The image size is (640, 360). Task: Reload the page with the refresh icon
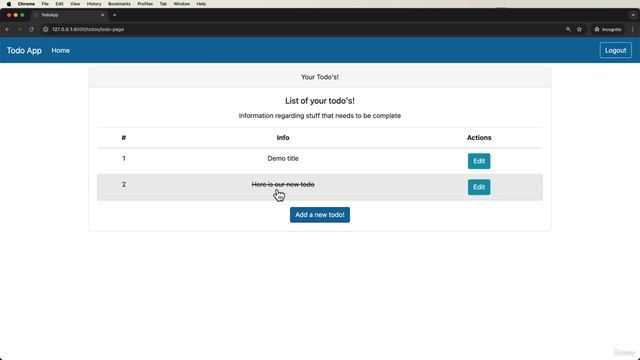[x=31, y=29]
